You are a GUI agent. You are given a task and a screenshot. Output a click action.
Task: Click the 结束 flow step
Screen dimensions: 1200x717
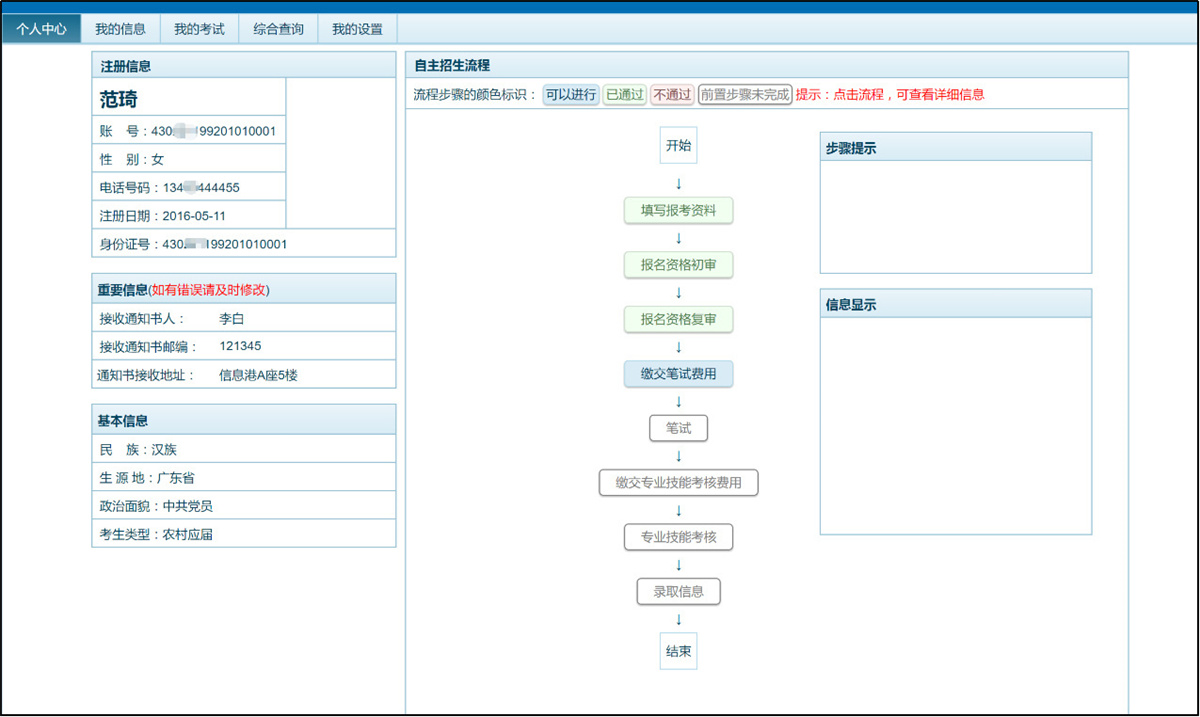point(678,651)
